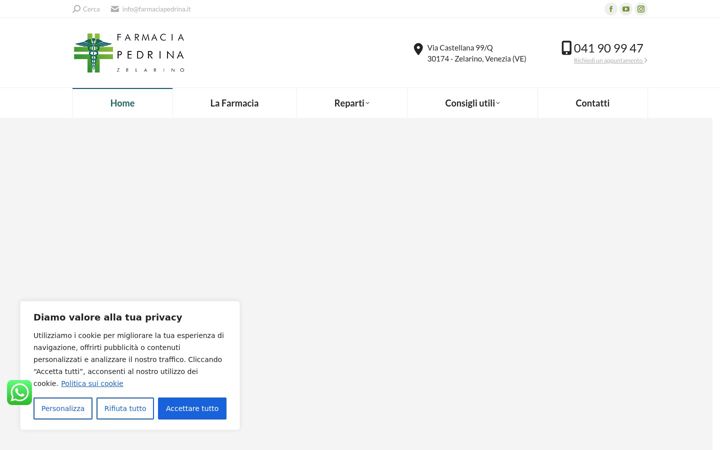Expand the Reparti dropdown menu
The height and width of the screenshot is (450, 720).
pyautogui.click(x=352, y=103)
